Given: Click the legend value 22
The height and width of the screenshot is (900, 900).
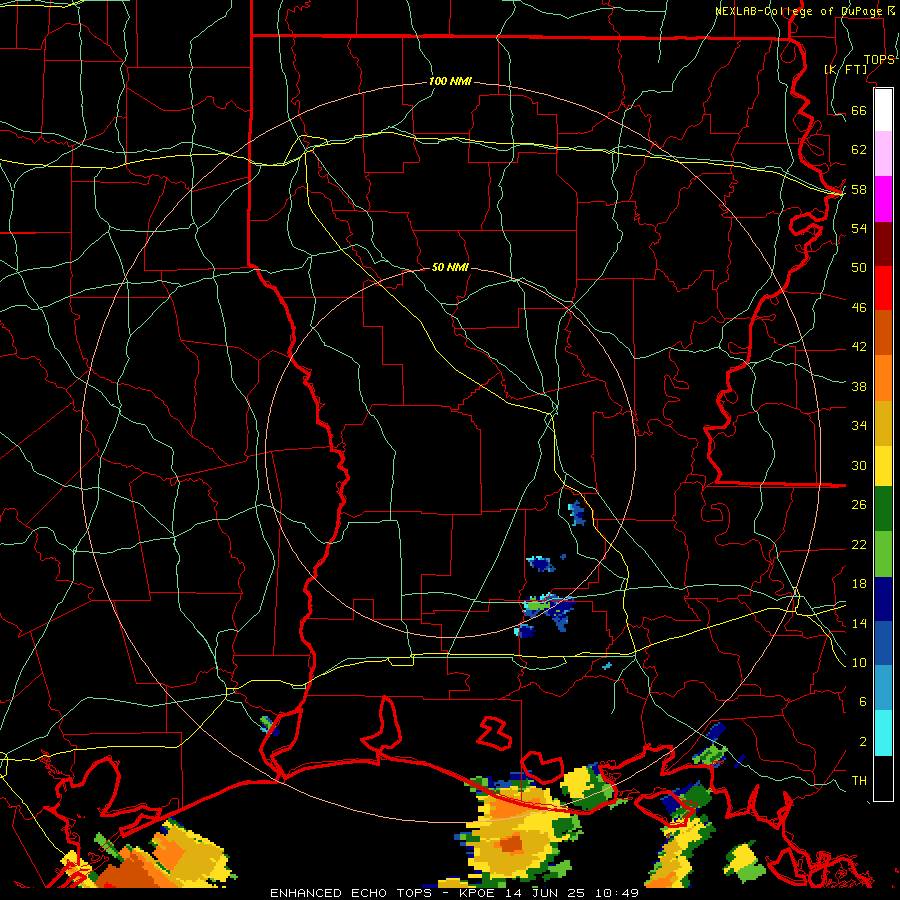Looking at the screenshot, I should click(x=859, y=545).
